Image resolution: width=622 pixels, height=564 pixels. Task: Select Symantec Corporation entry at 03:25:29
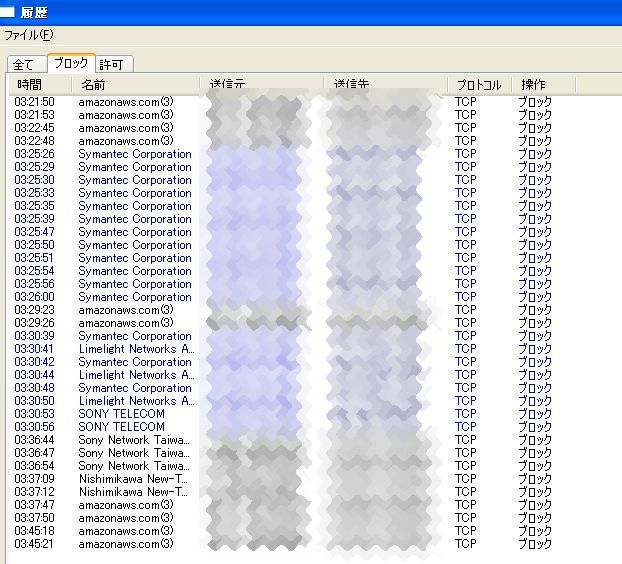click(283, 167)
